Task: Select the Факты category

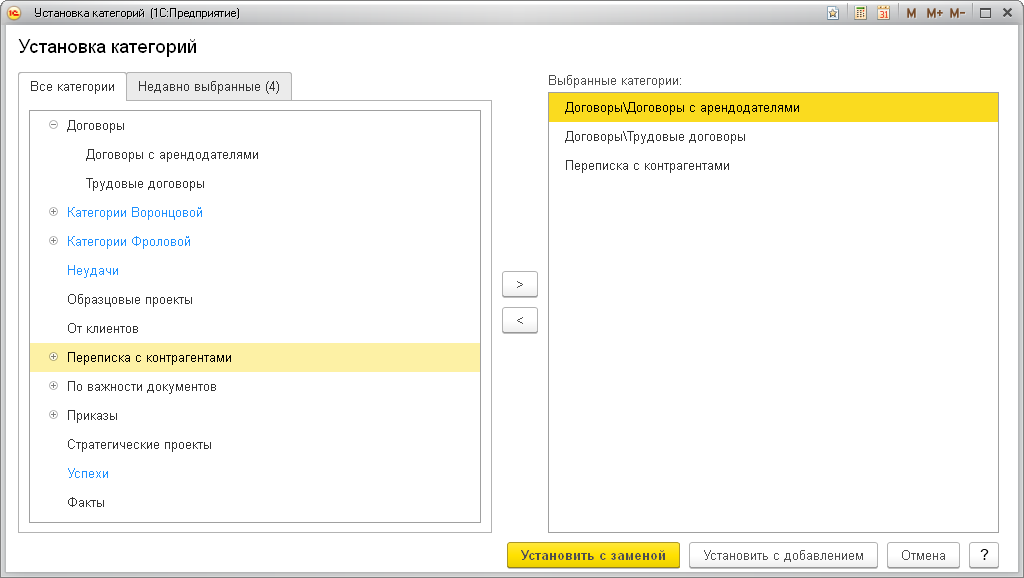Action: click(86, 502)
